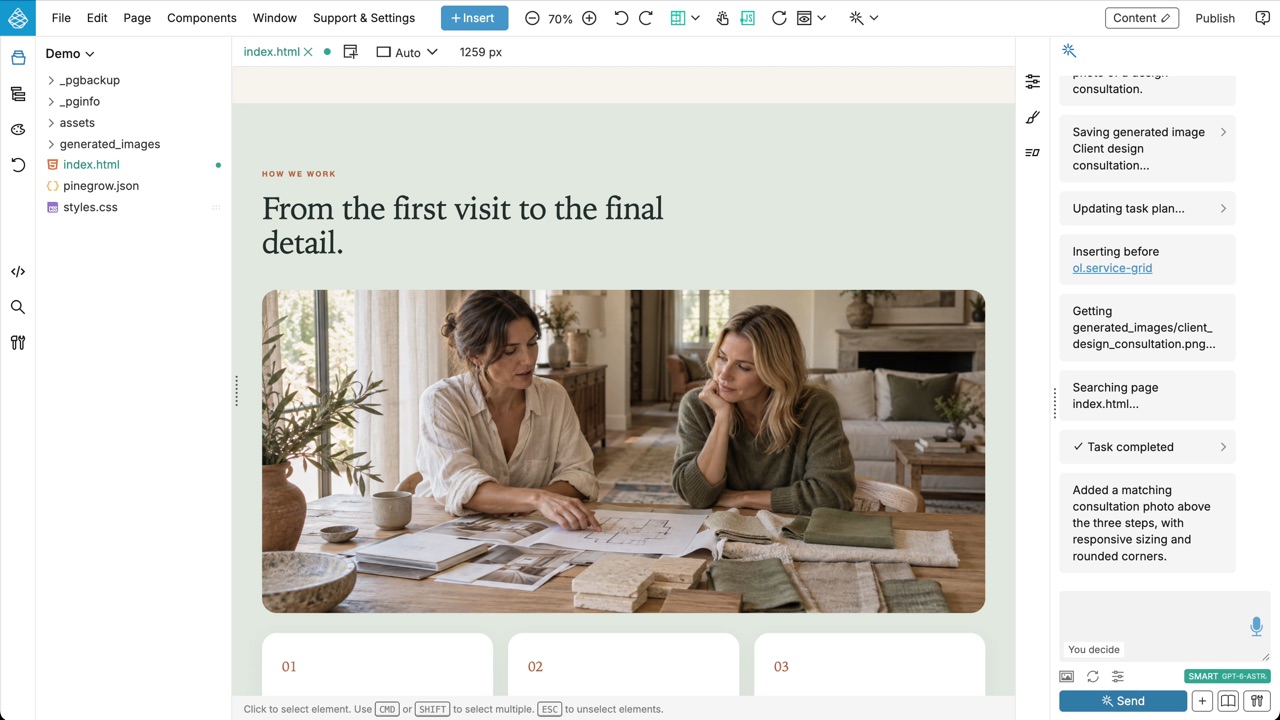Screen dimensions: 1280x720
Task: Click the page layout view icon
Action: 678,18
